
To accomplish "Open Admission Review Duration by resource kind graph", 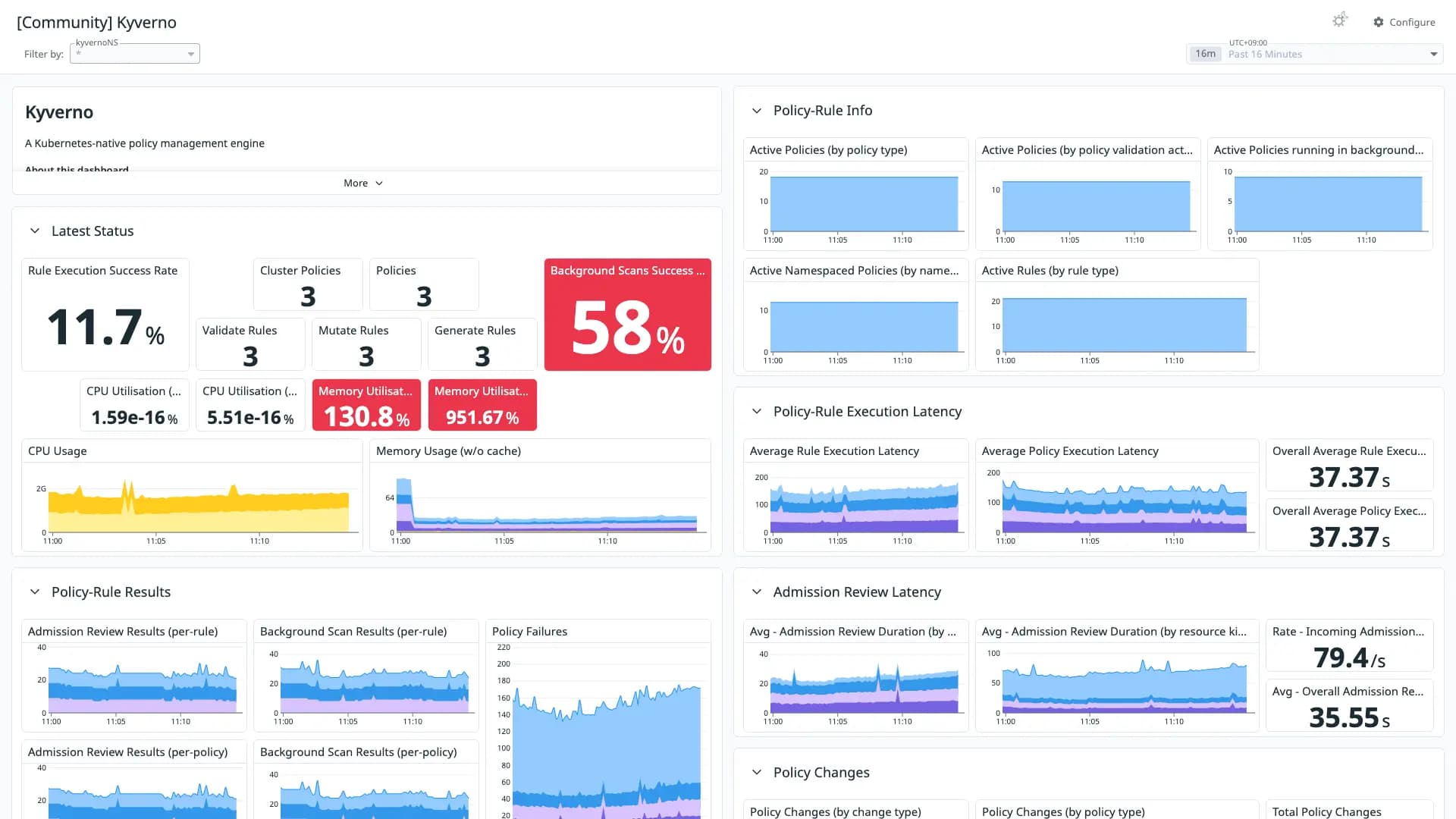I will [x=1117, y=676].
